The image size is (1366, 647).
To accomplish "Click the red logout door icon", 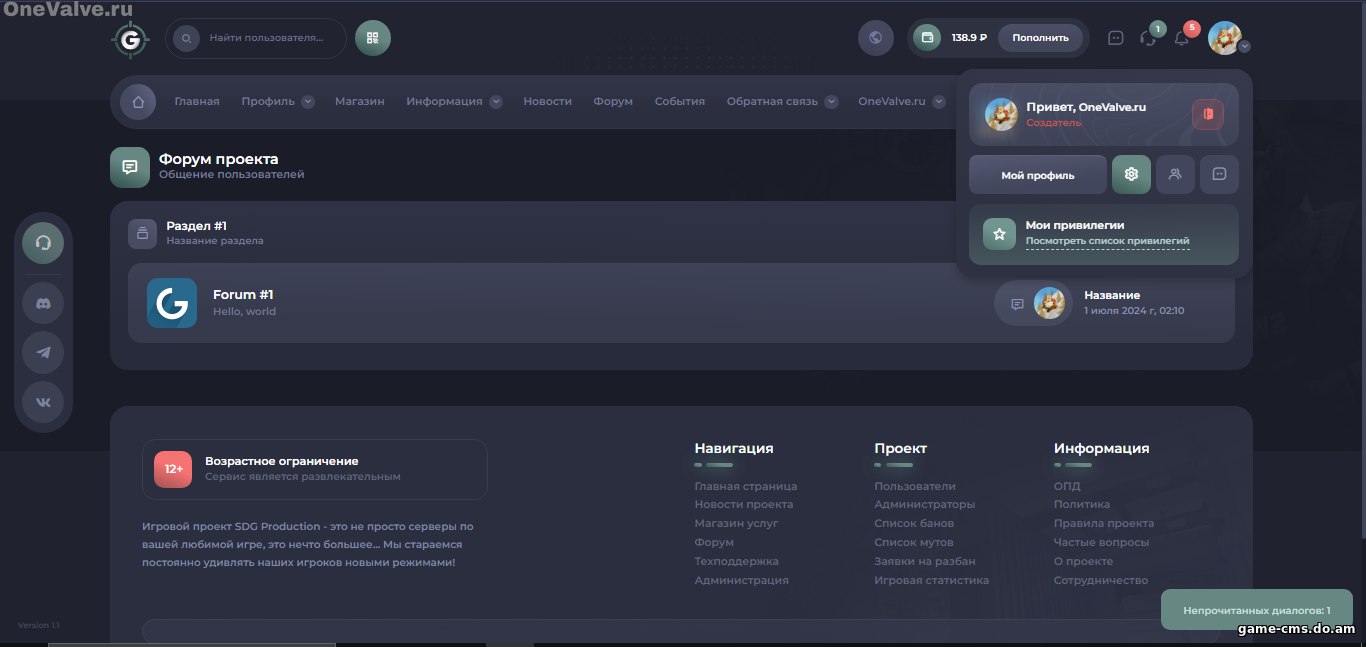I will 1207,114.
